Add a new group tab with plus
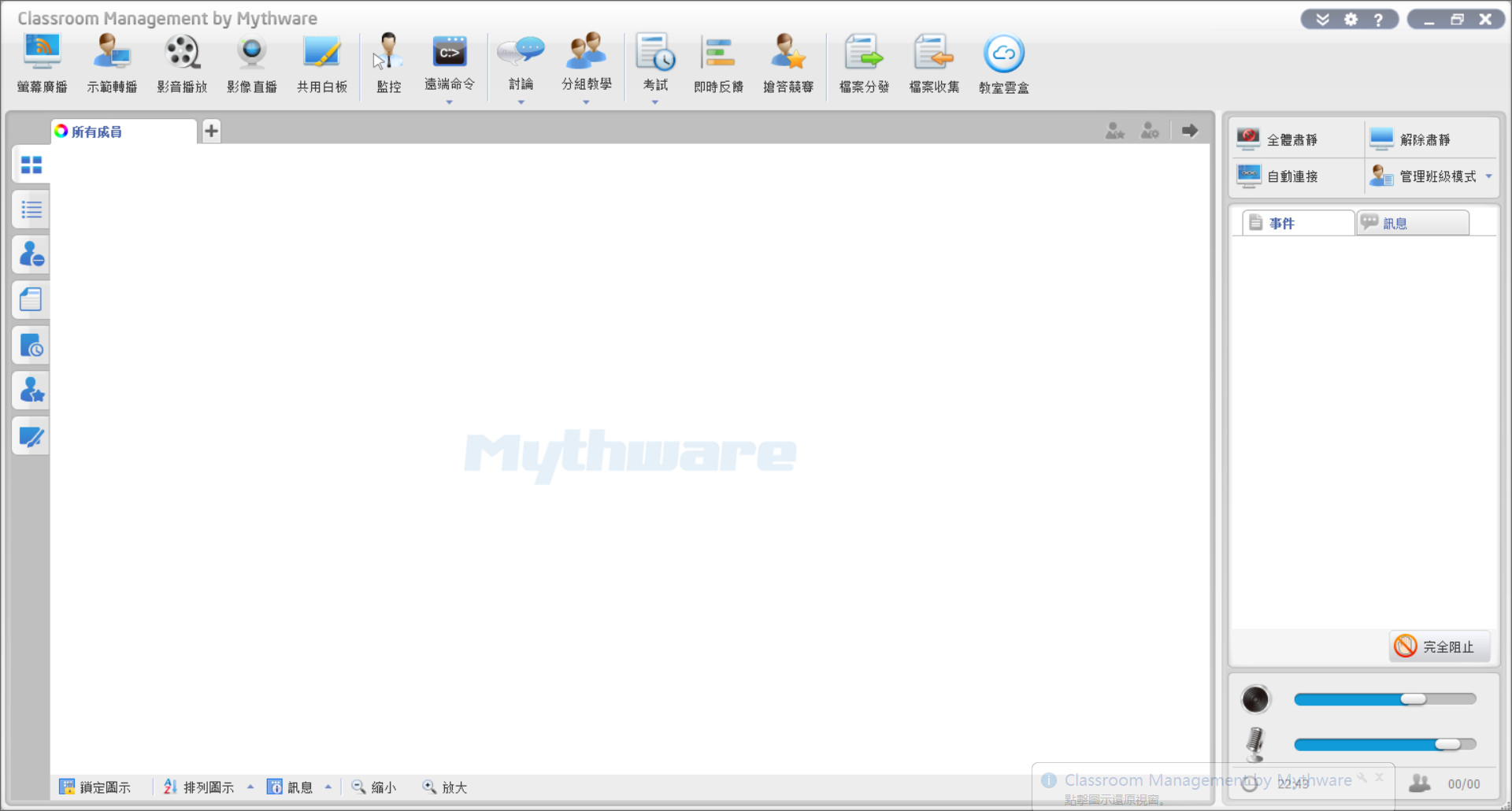Screen dimensions: 1512x811 pos(211,131)
